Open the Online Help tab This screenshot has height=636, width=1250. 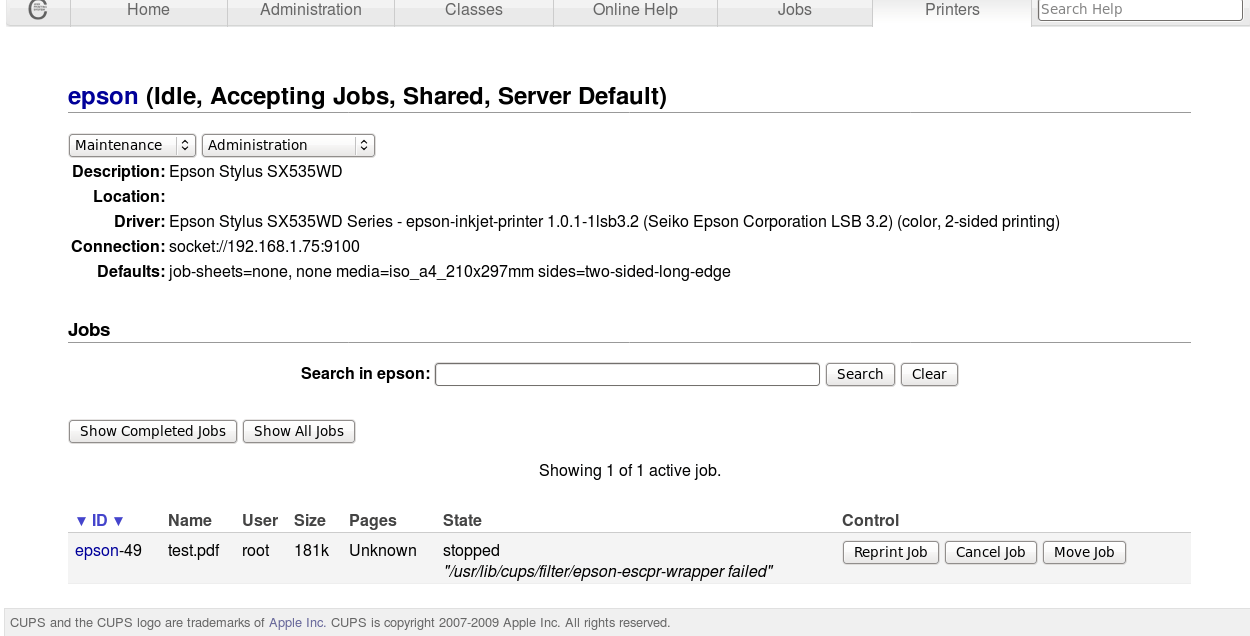coord(634,10)
